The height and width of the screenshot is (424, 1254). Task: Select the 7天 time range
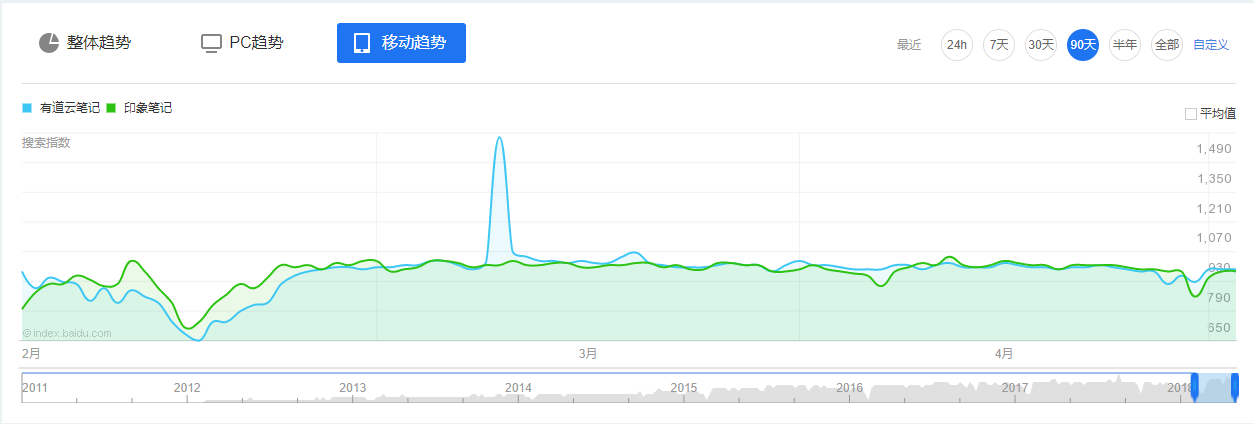tap(999, 45)
